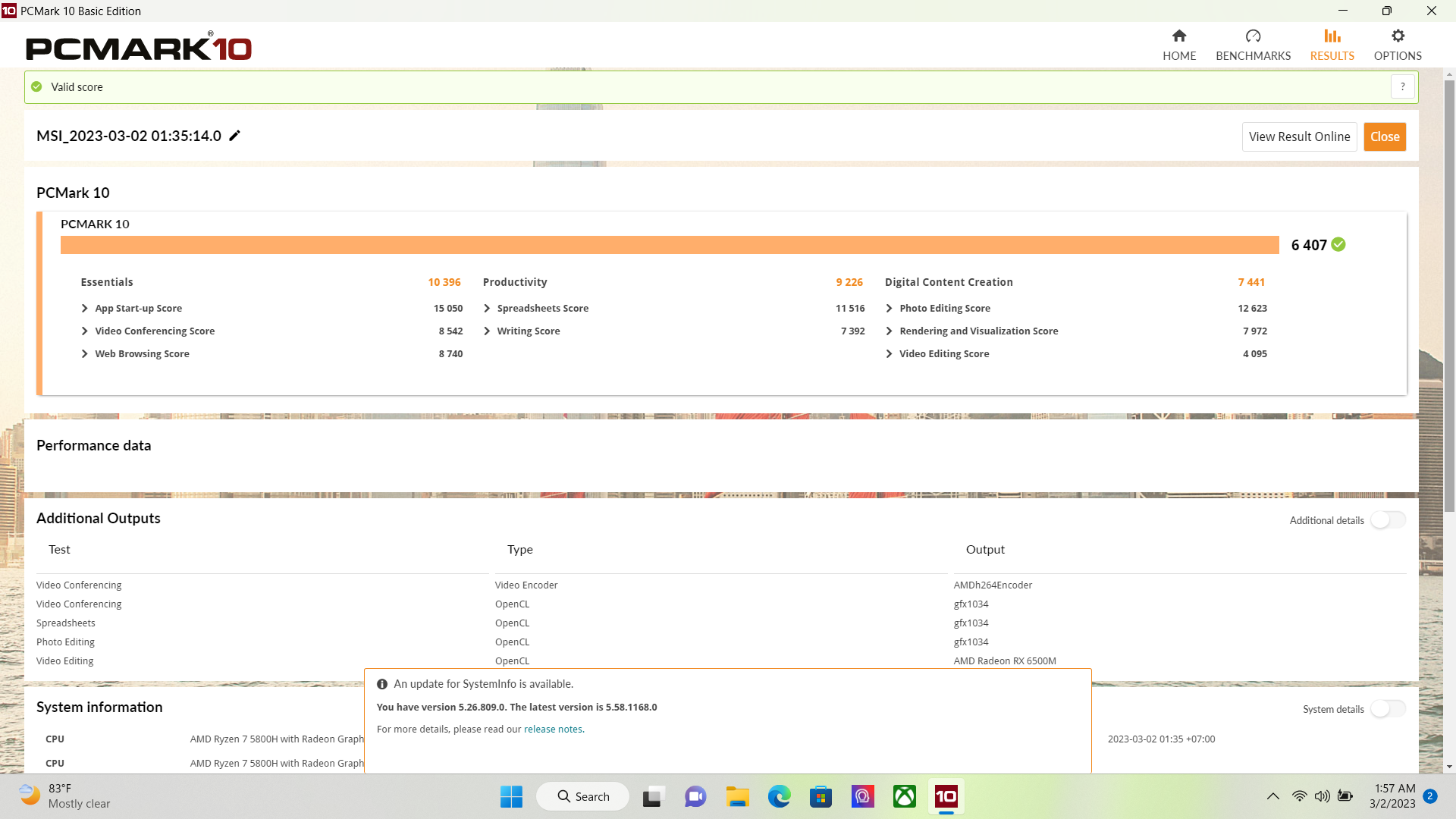
Task: Expand App Start-up Score
Action: point(85,309)
